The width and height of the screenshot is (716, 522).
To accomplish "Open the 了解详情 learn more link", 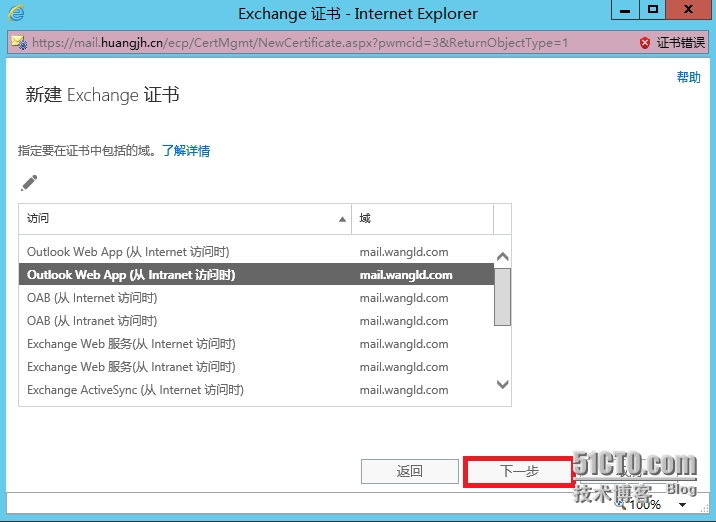I will [186, 151].
